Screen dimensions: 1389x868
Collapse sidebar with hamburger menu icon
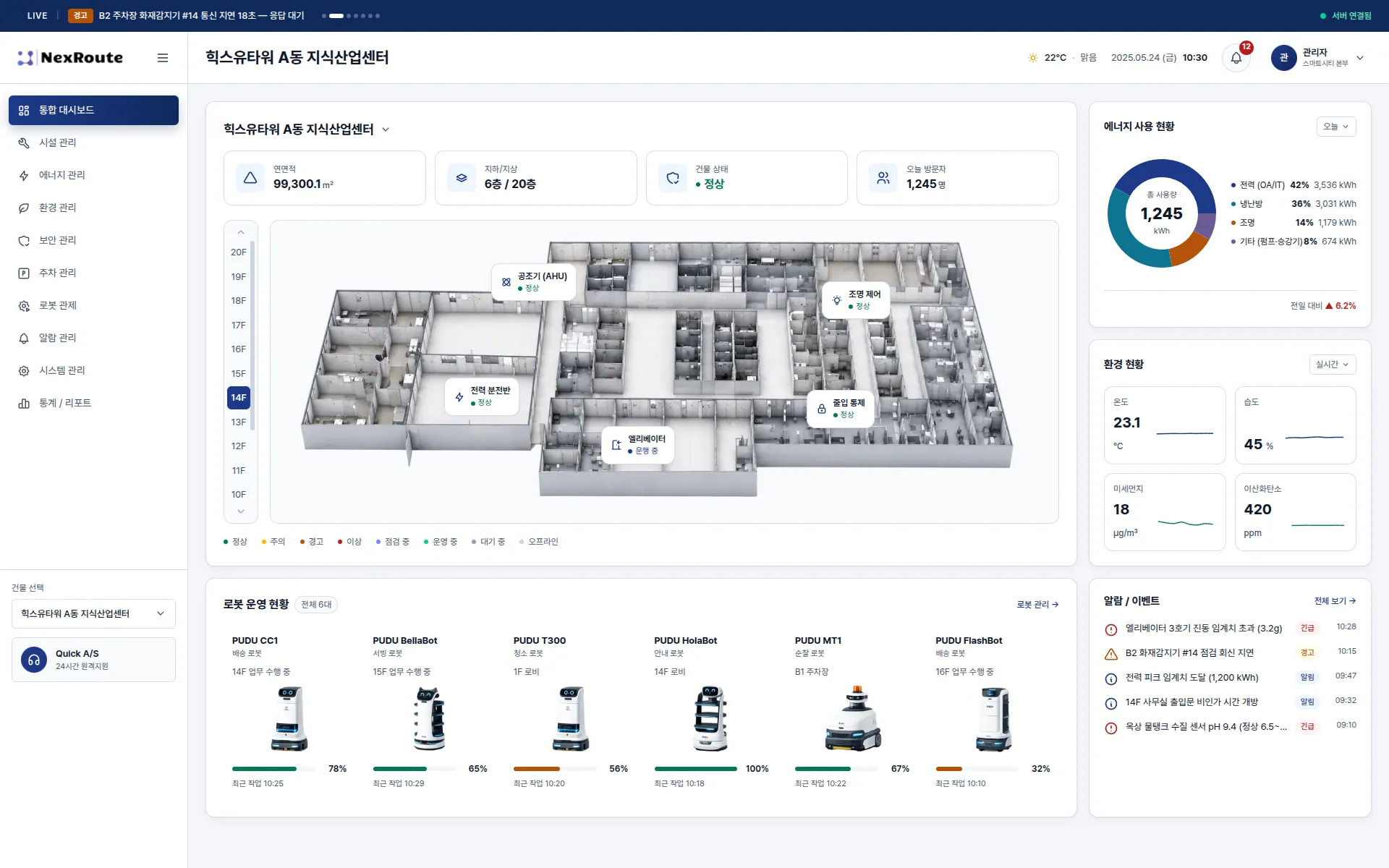click(x=163, y=58)
